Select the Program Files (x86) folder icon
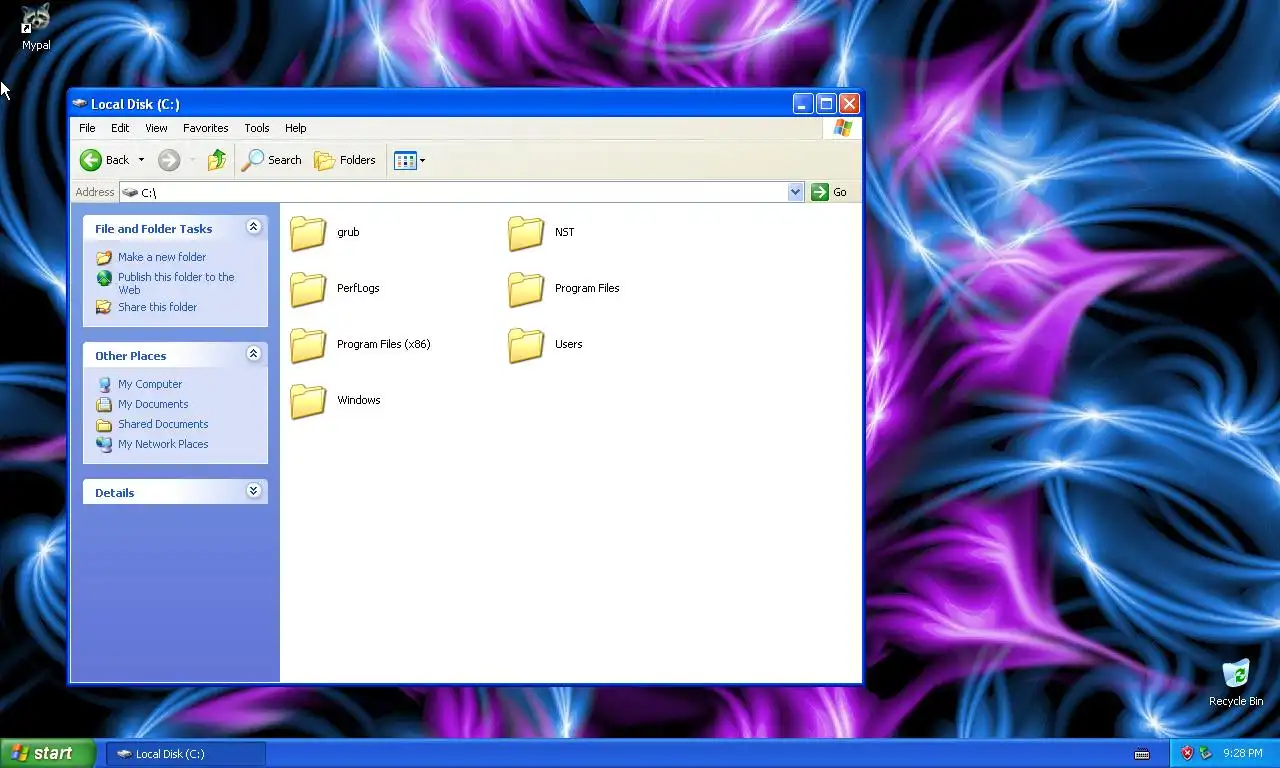This screenshot has height=768, width=1280. tap(308, 345)
